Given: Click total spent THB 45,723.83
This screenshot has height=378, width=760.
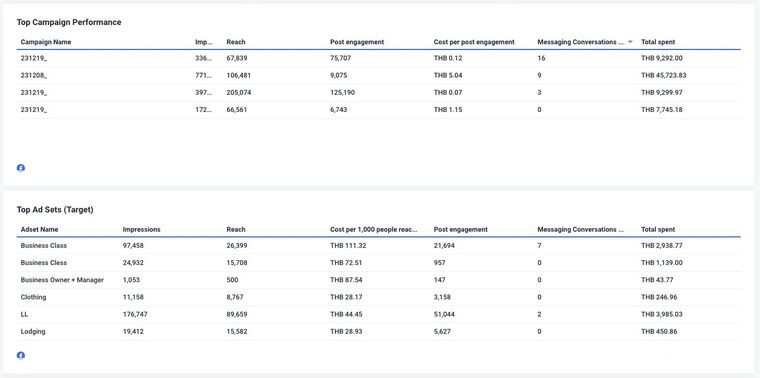Looking at the screenshot, I should point(664,76).
